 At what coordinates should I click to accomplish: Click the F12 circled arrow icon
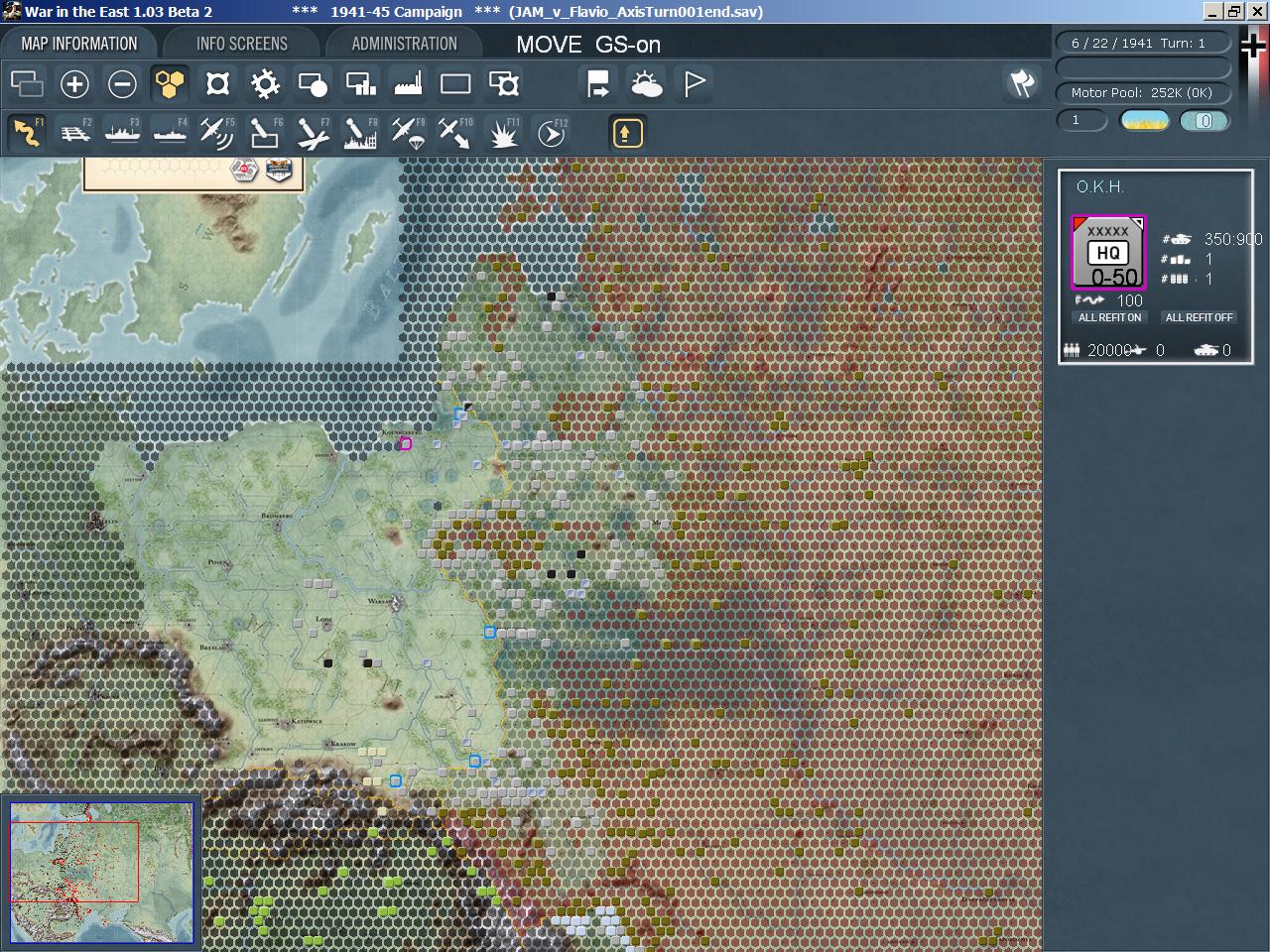[552, 133]
